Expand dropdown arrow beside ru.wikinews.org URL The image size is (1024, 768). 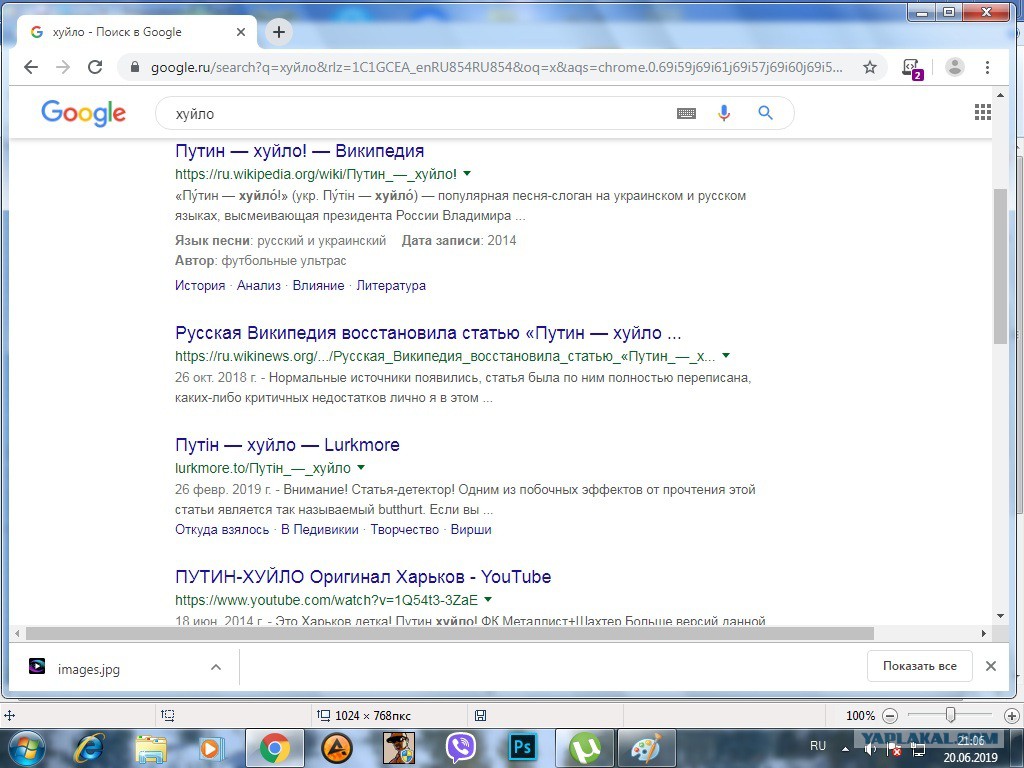pos(726,356)
